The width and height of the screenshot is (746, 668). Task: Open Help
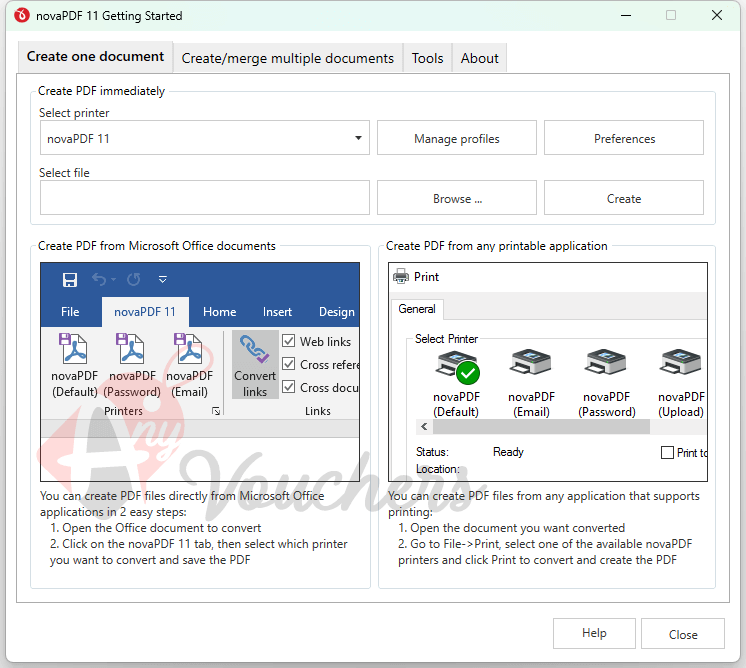[594, 633]
